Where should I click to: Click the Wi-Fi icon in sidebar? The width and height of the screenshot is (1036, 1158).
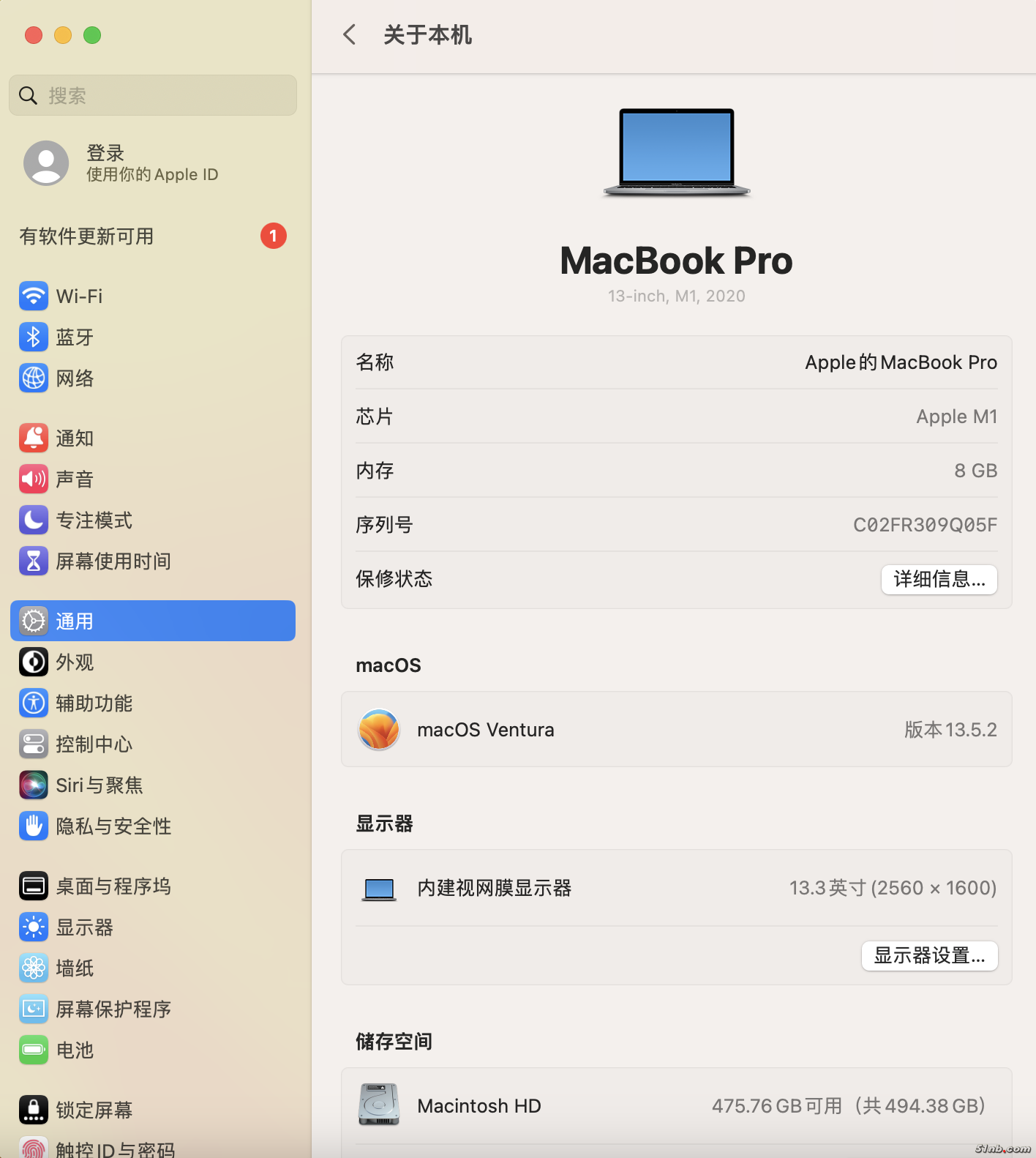34,296
